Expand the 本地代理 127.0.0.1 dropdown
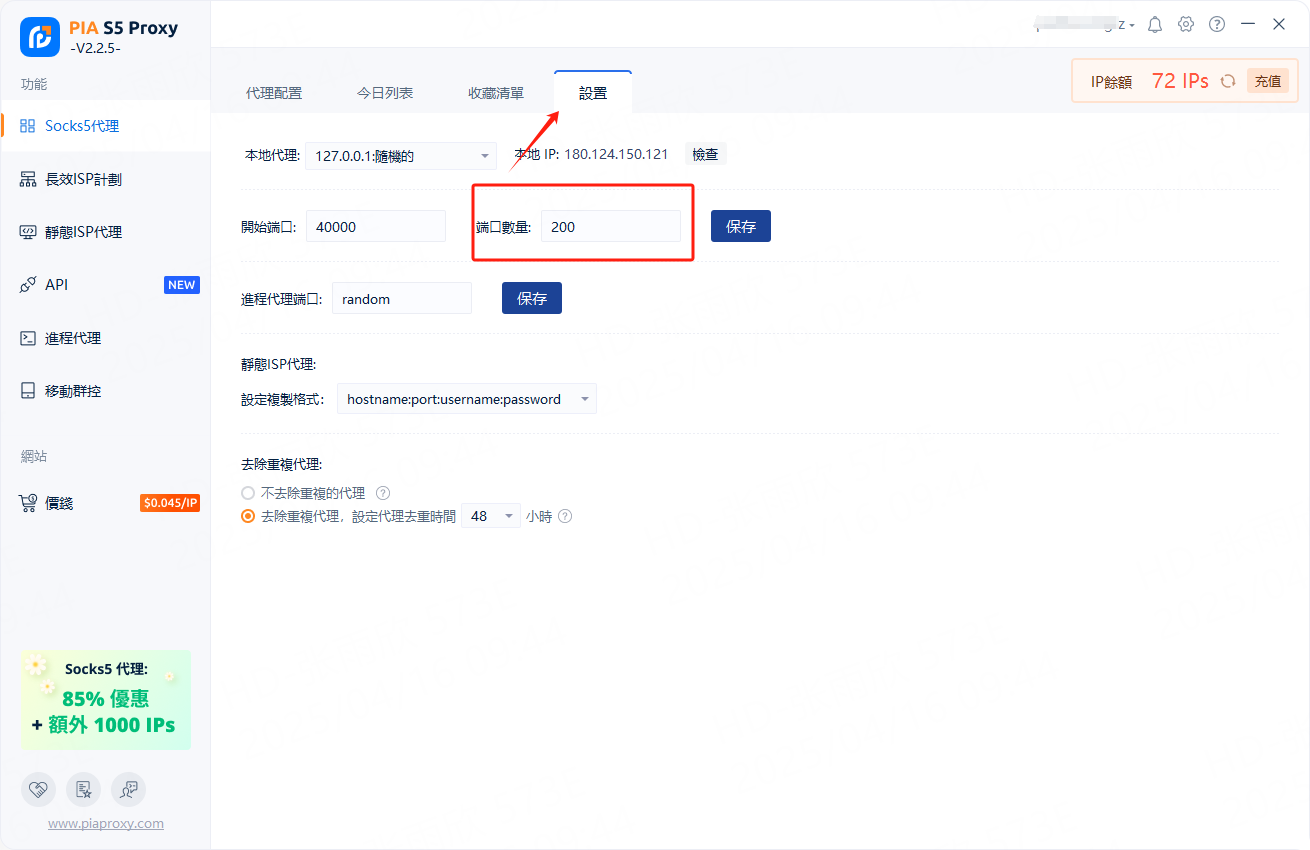 point(400,156)
